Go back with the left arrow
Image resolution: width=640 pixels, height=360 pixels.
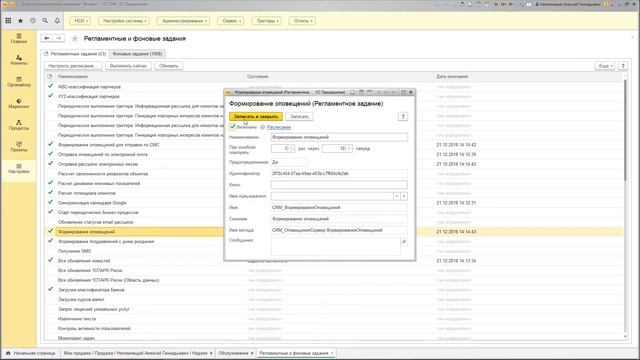point(47,38)
